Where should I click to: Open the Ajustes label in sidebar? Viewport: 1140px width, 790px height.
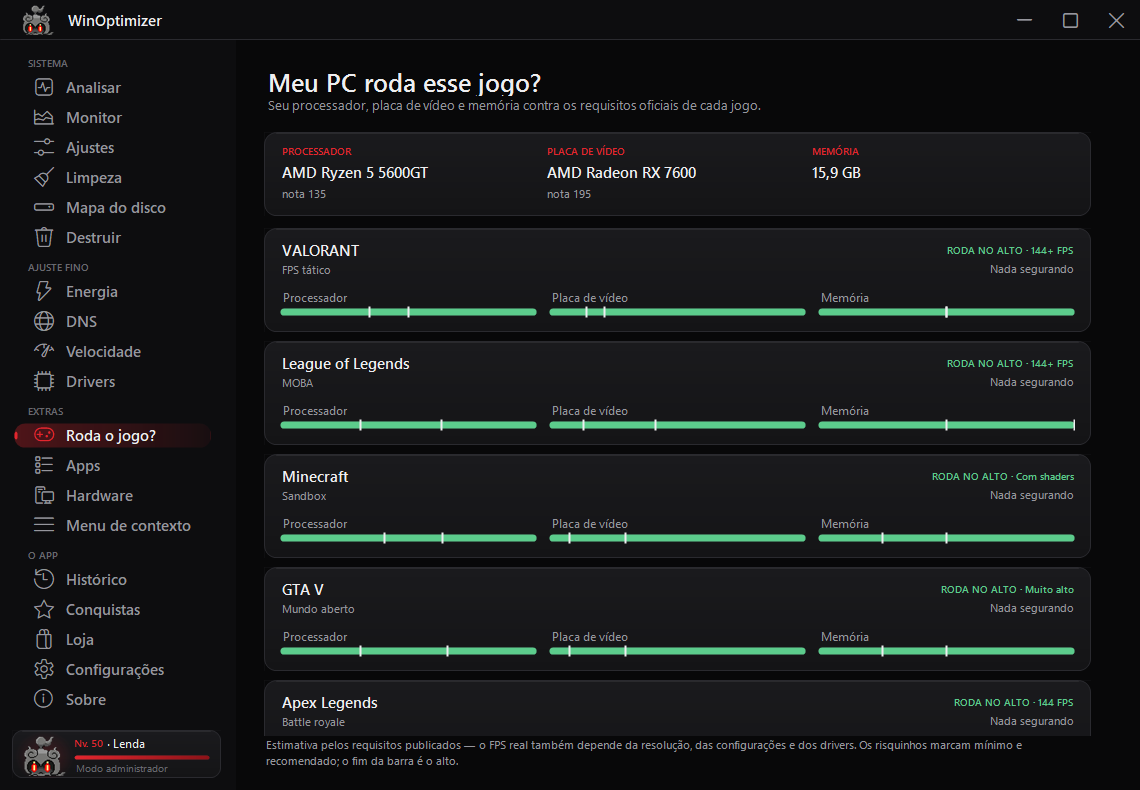[x=89, y=148]
